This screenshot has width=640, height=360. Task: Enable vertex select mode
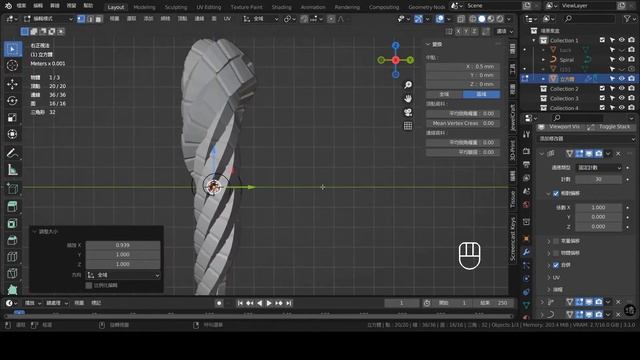pos(81,19)
